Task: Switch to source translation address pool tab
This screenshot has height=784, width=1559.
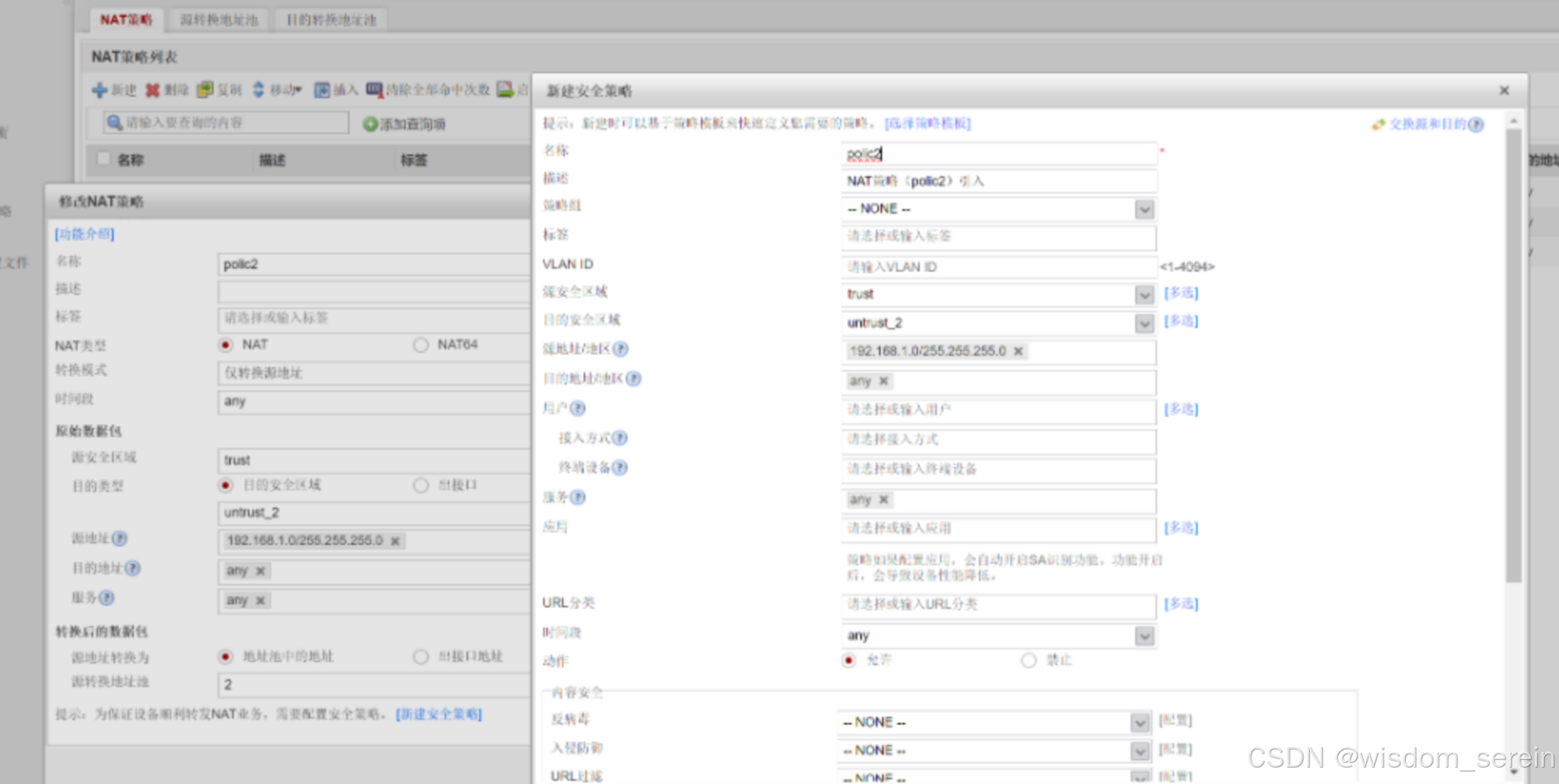Action: [219, 20]
